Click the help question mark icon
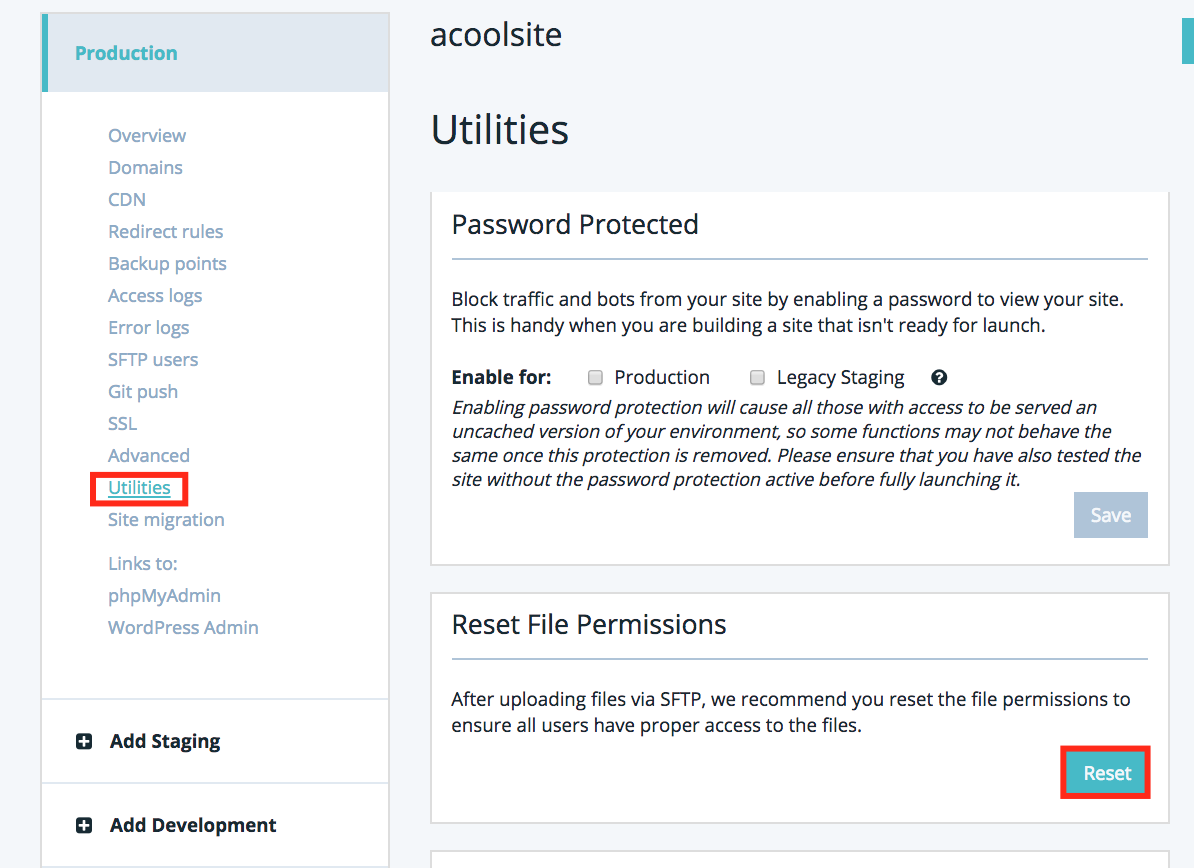 point(939,377)
